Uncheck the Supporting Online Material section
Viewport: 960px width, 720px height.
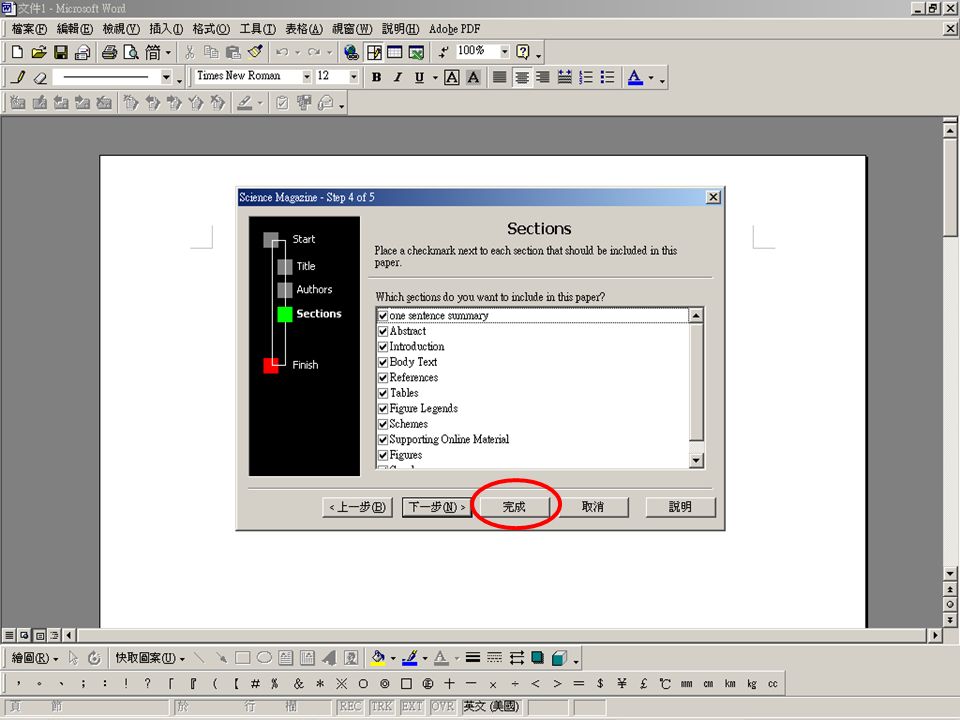tap(383, 440)
